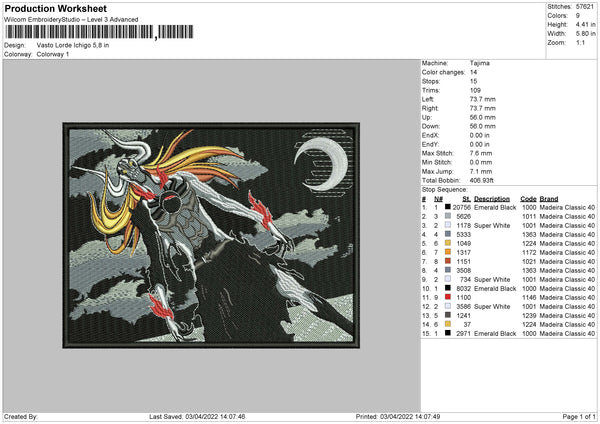Click the 'Page 1 of 1' indicator
This screenshot has width=600, height=424.
(x=579, y=416)
